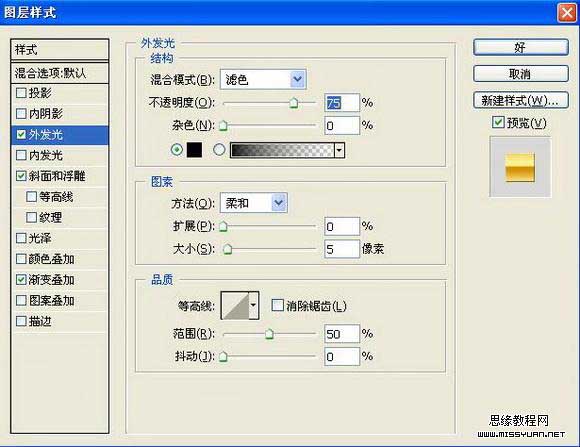Click the 好 OK button

[x=520, y=47]
